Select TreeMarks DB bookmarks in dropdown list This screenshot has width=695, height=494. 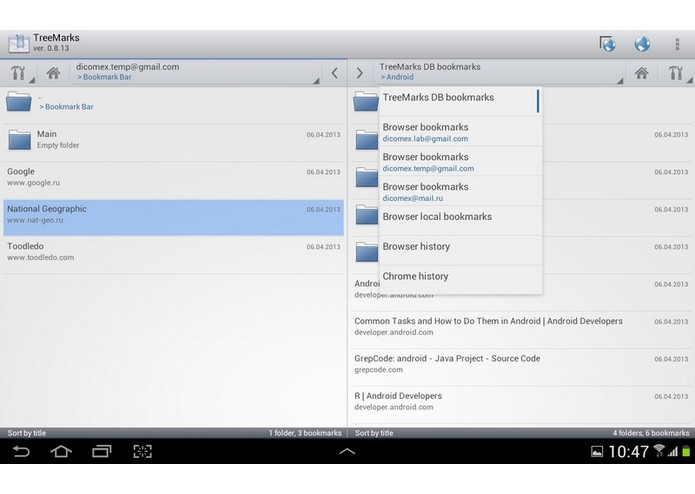461,101
